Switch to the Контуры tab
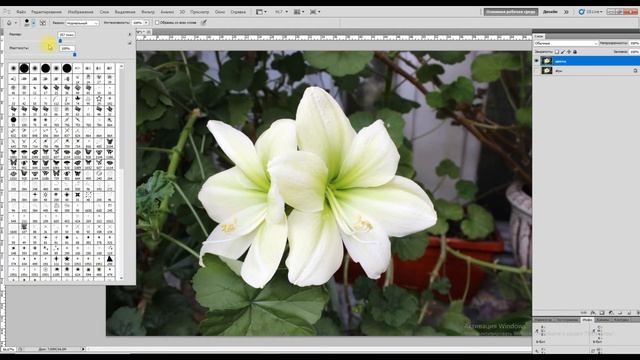The image size is (640, 360). (621, 320)
